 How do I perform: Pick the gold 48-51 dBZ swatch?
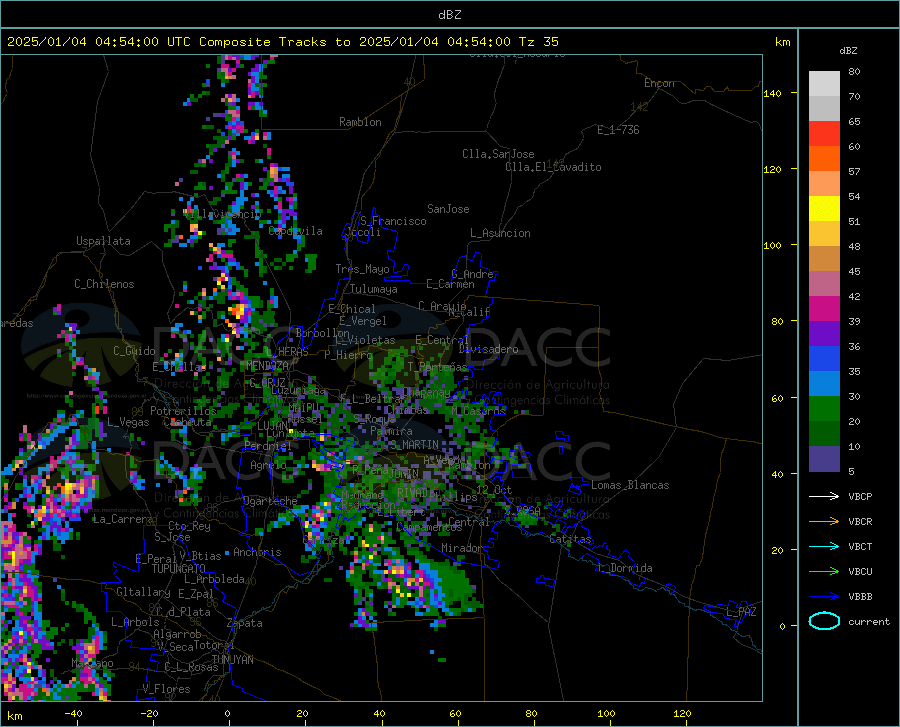(824, 234)
